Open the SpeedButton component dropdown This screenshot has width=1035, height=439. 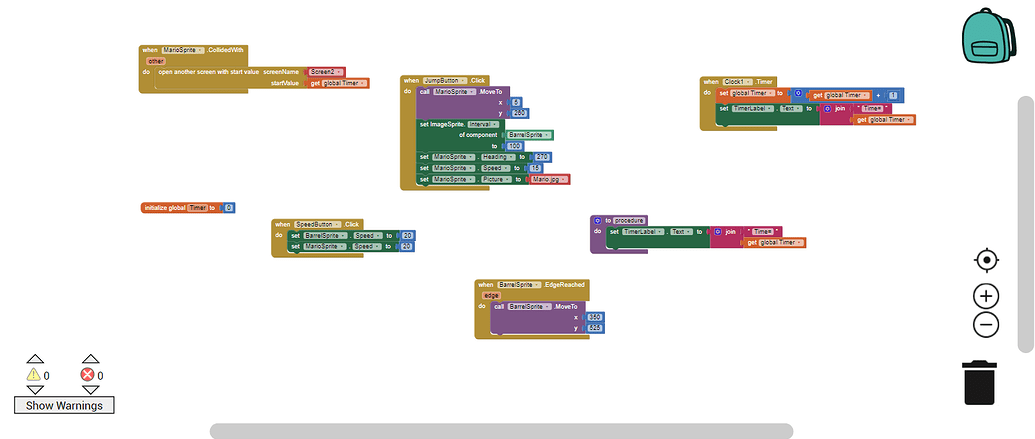317,224
